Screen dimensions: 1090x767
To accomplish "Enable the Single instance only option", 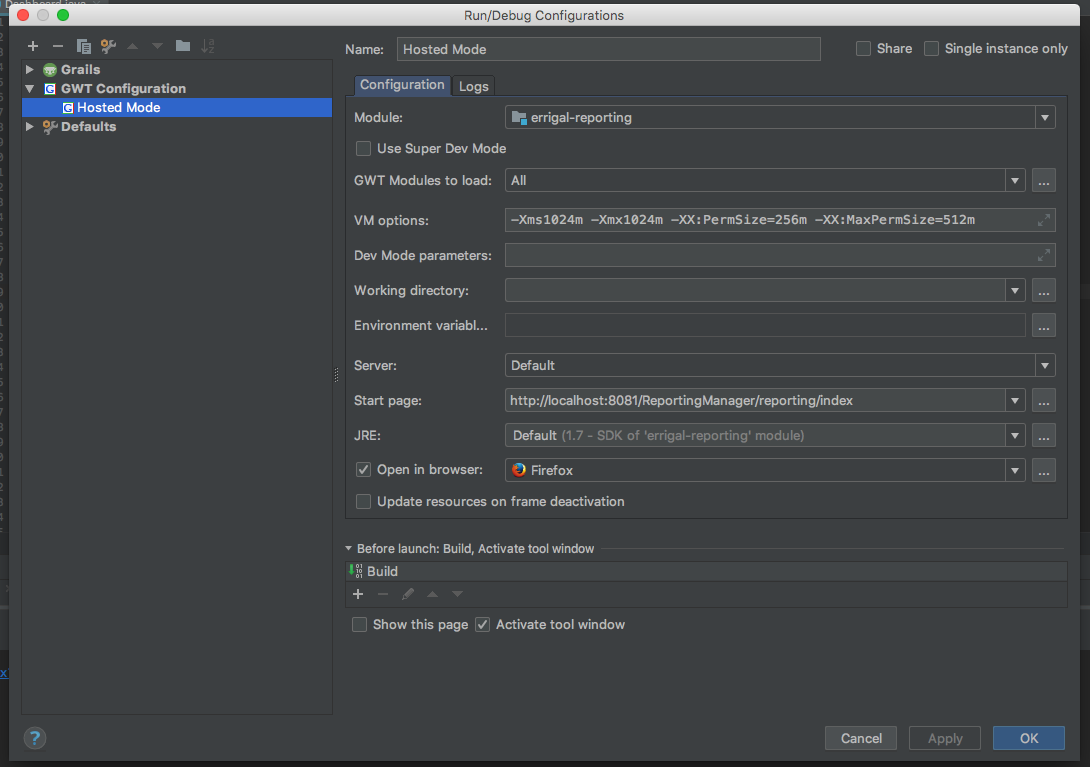I will pyautogui.click(x=932, y=49).
